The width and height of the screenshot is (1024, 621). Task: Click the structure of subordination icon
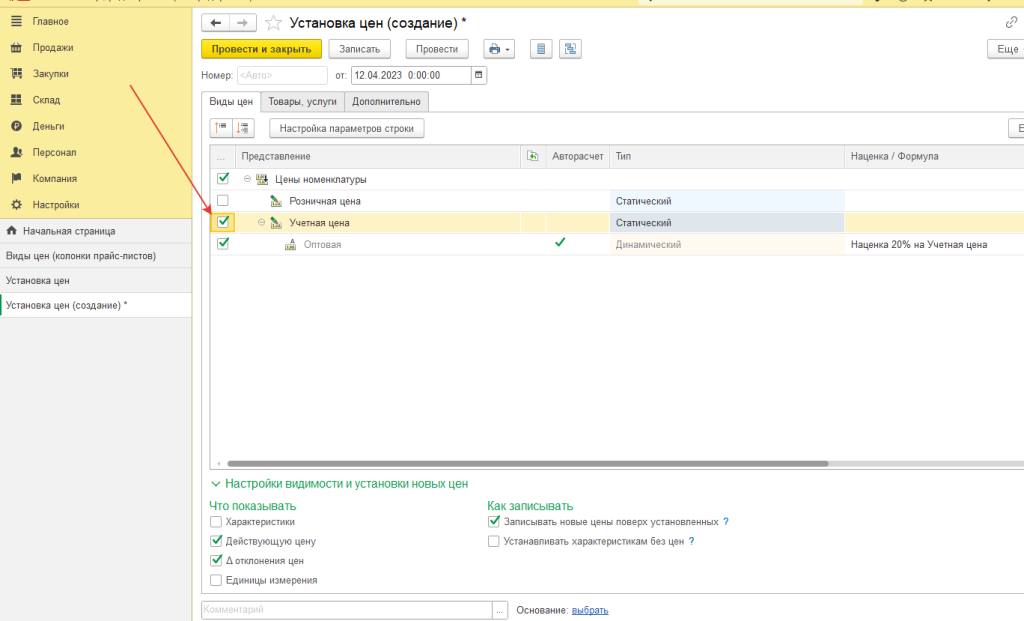pos(570,49)
